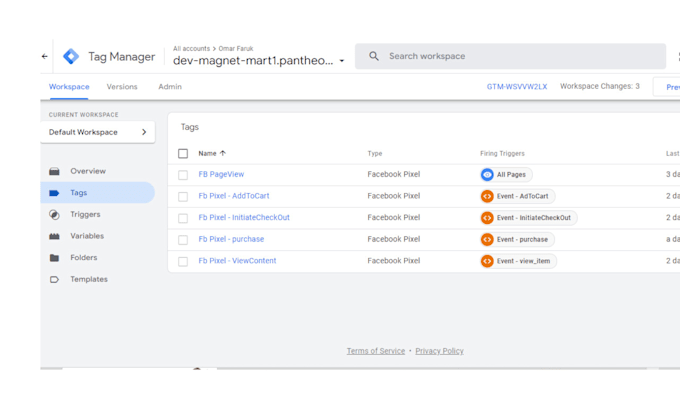The height and width of the screenshot is (409, 680).
Task: Toggle the select-all tags checkbox
Action: pos(183,154)
